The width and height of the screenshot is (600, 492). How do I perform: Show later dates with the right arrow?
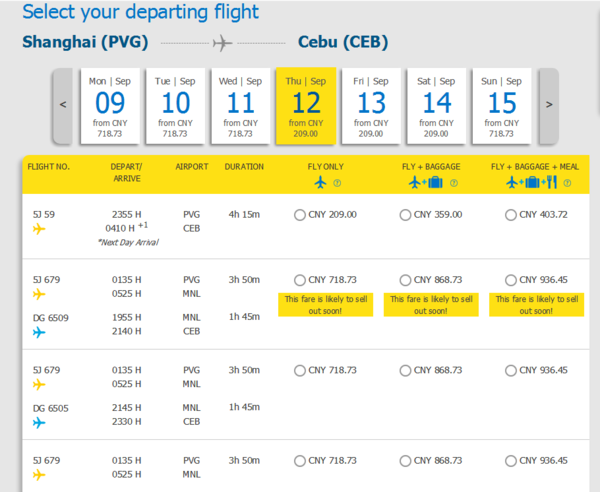[x=549, y=106]
